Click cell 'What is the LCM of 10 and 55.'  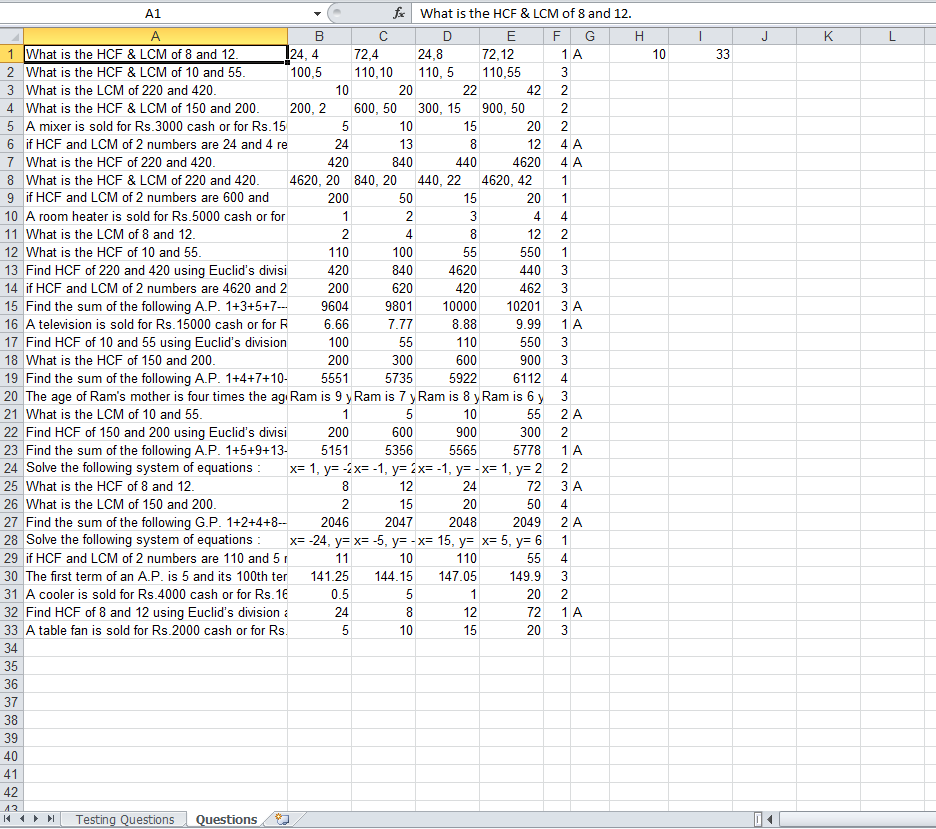tap(155, 414)
